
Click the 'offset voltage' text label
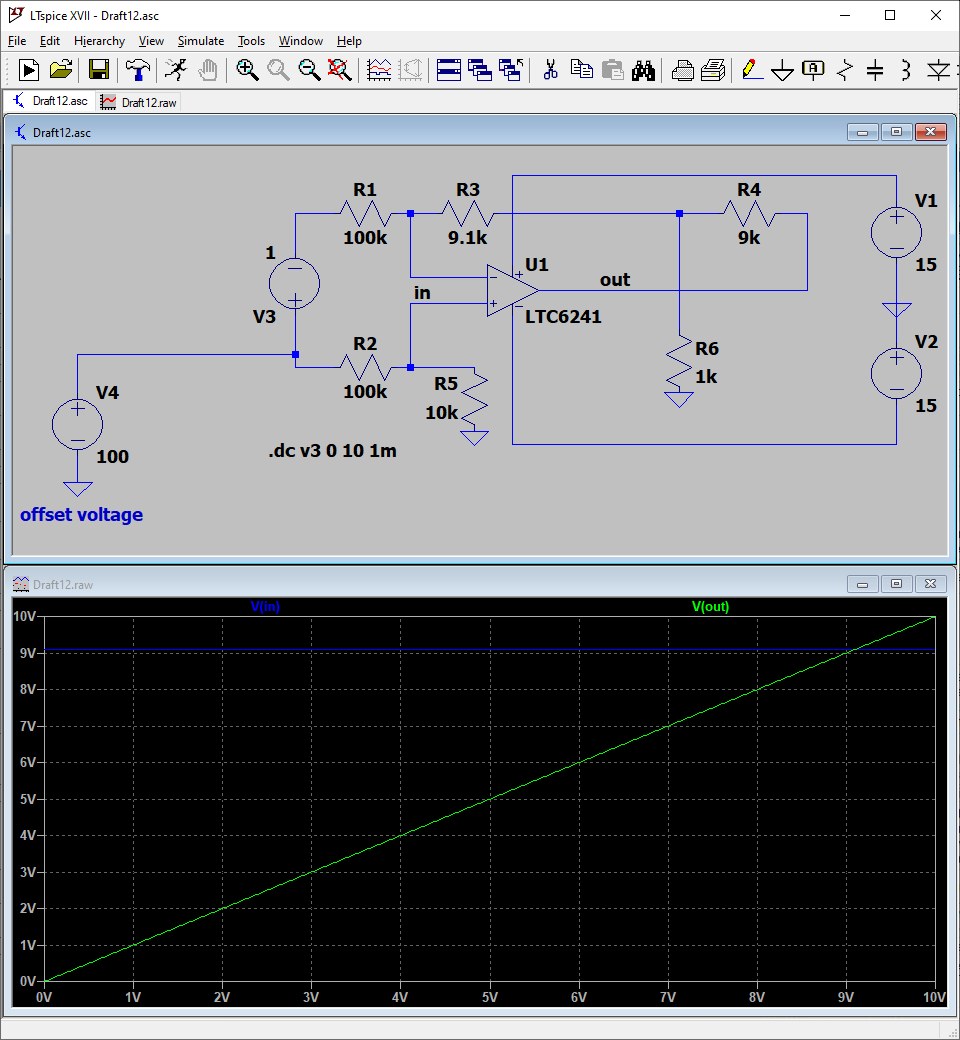81,515
